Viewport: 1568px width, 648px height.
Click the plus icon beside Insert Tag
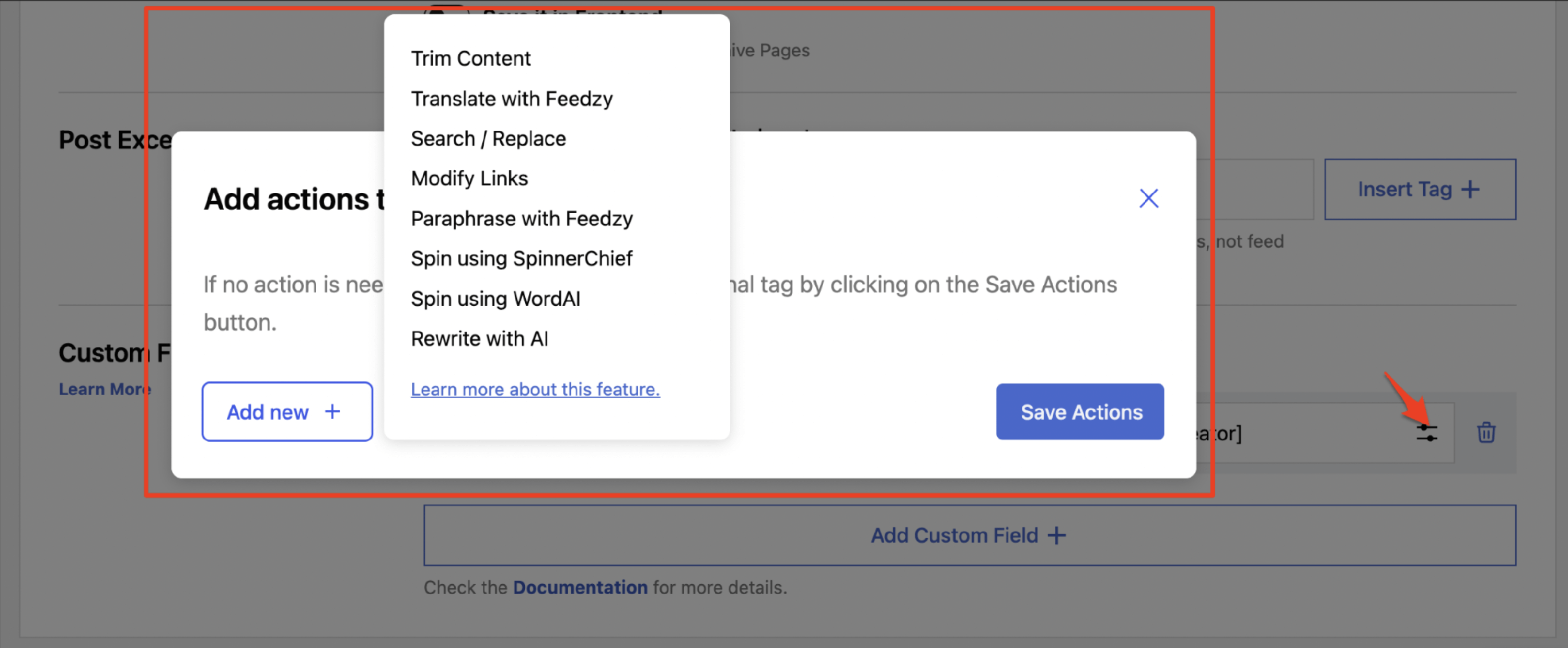[1470, 189]
